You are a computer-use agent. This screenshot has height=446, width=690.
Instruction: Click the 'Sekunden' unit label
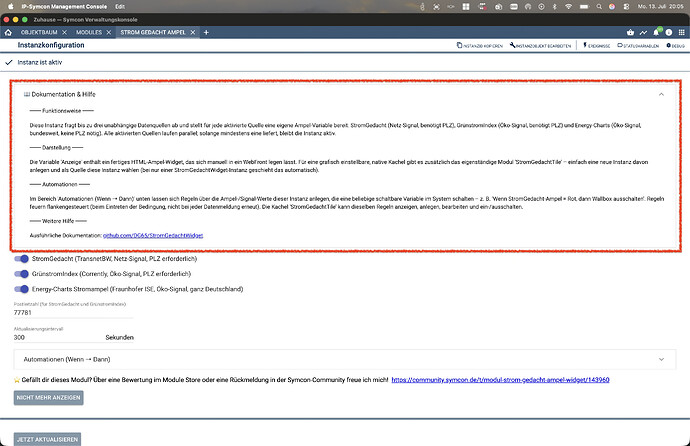pos(119,337)
